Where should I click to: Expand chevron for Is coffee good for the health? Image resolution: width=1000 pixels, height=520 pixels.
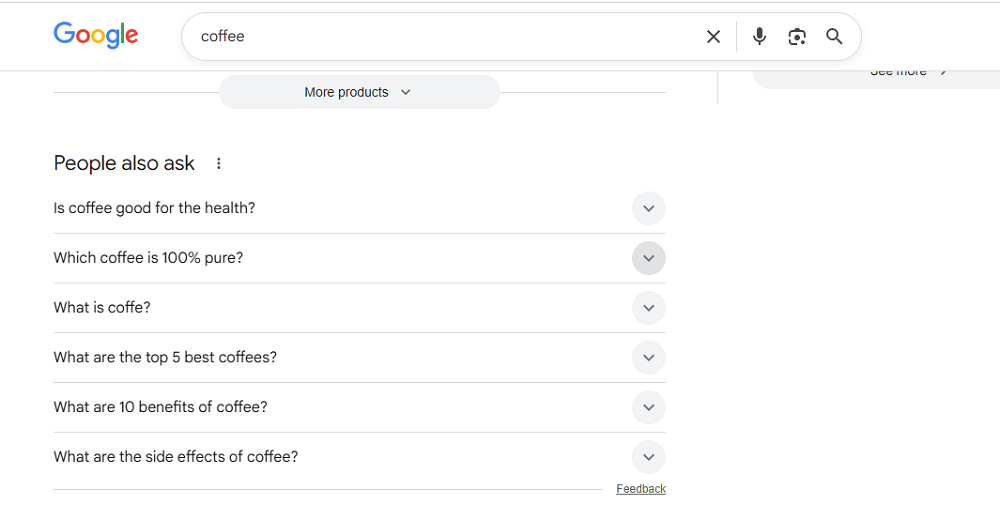(648, 209)
